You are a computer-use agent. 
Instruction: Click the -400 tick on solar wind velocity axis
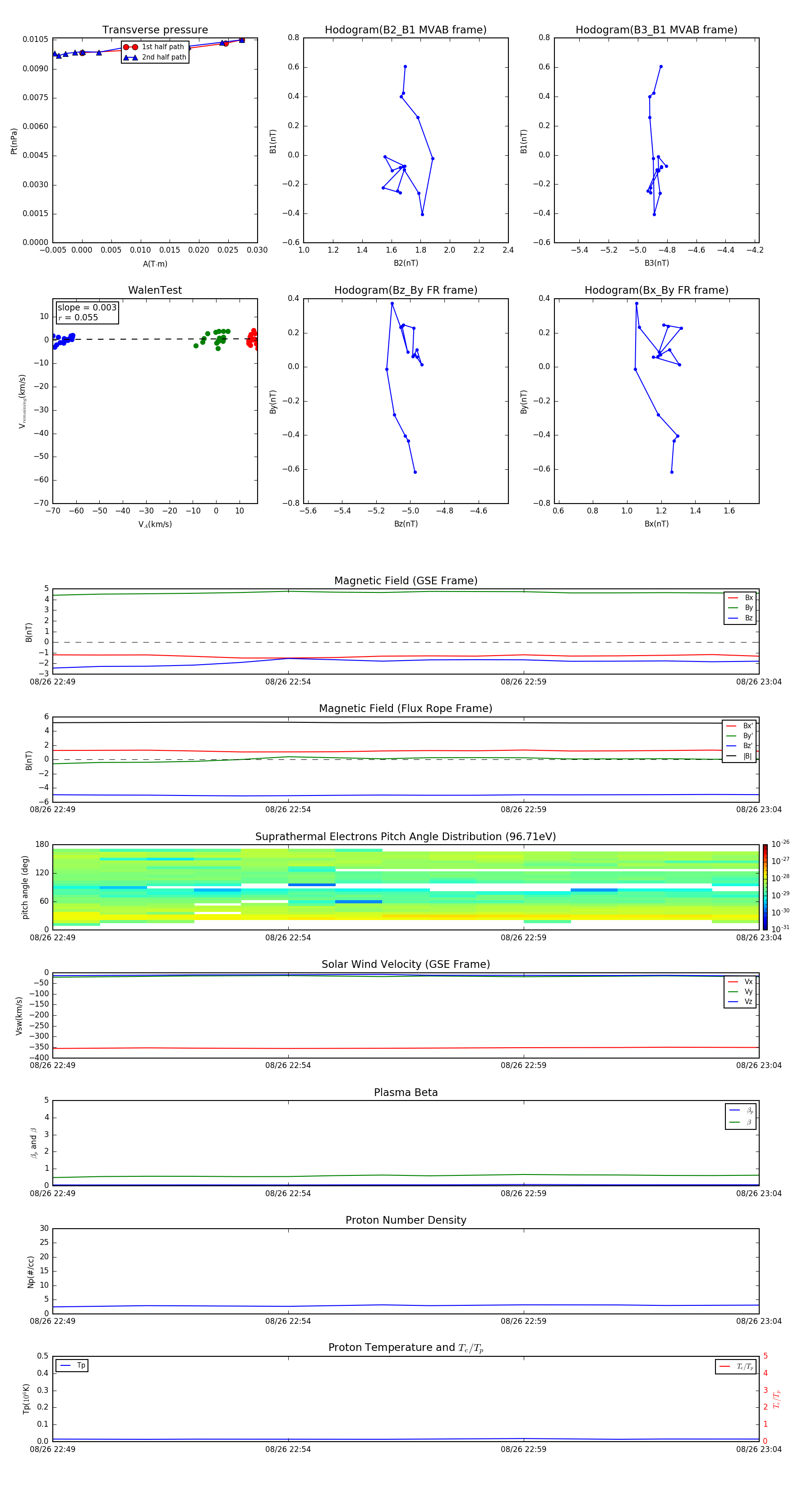pyautogui.click(x=39, y=1058)
